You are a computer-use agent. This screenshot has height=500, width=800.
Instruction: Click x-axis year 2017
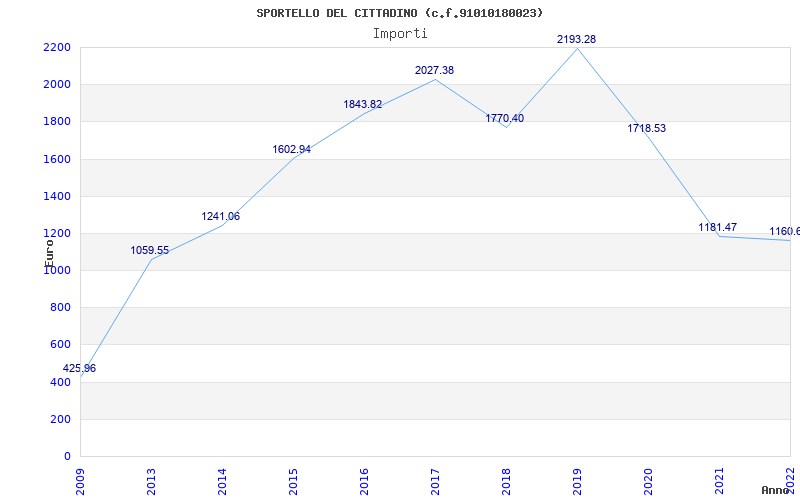[x=435, y=481]
